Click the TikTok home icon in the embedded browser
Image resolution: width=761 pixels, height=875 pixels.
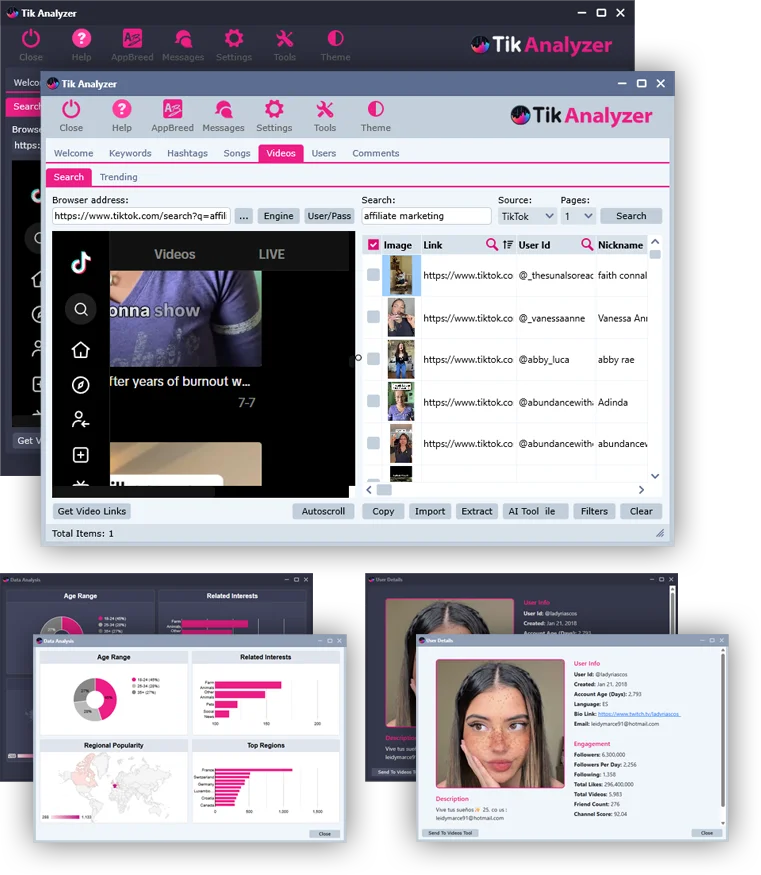tap(81, 350)
